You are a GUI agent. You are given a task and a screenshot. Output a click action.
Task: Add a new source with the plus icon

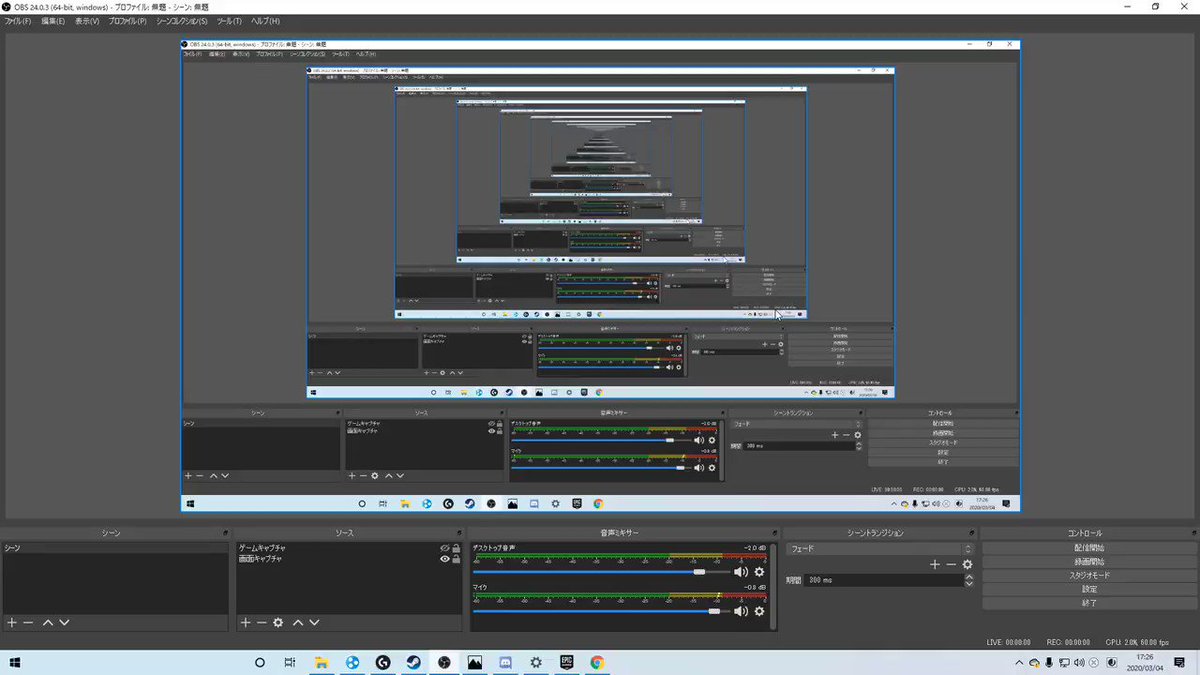tap(246, 622)
